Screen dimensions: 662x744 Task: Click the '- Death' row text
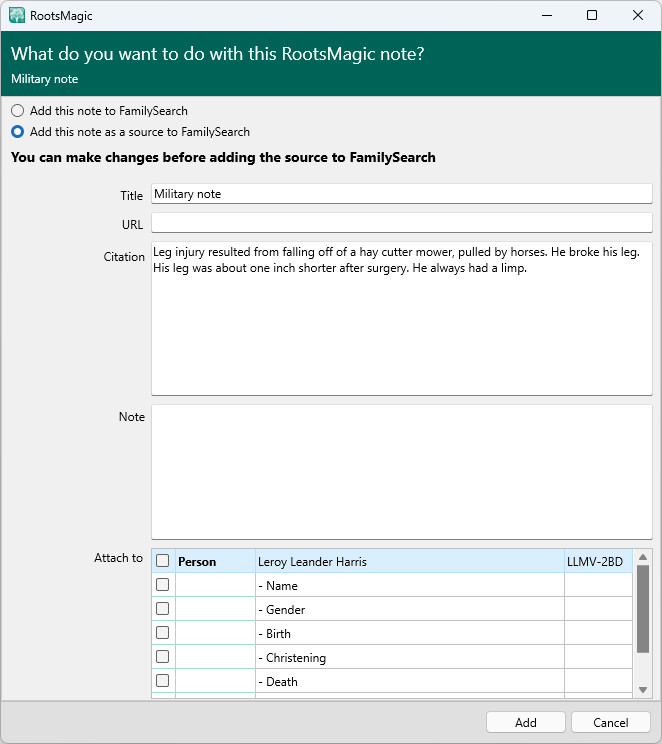278,682
